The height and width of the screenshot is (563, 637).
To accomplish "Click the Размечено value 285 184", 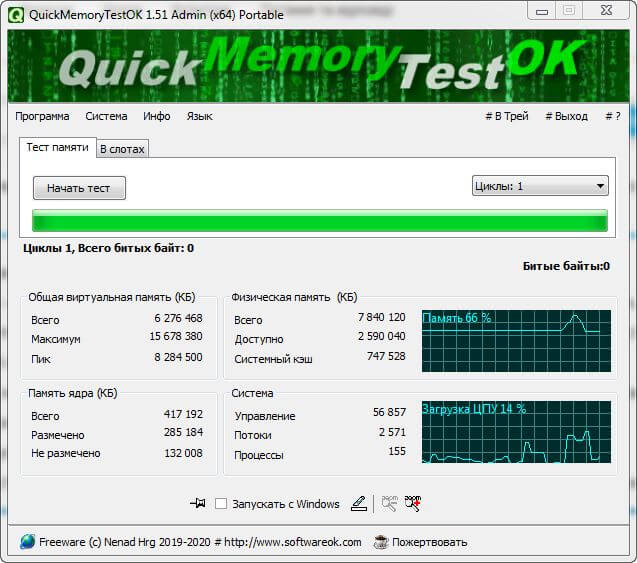I will [x=183, y=432].
